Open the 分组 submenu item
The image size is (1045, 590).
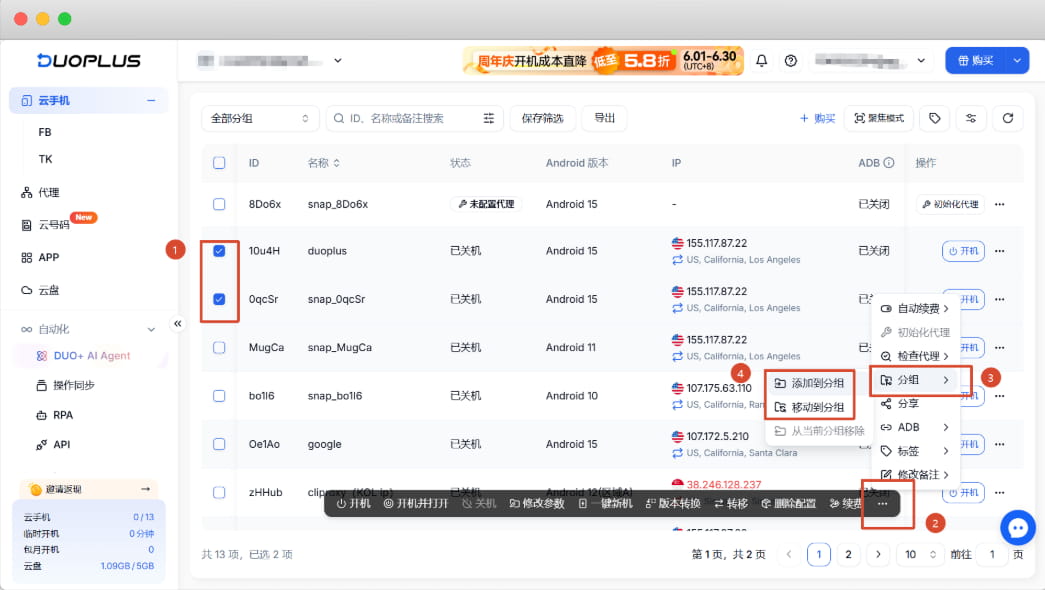pos(914,380)
